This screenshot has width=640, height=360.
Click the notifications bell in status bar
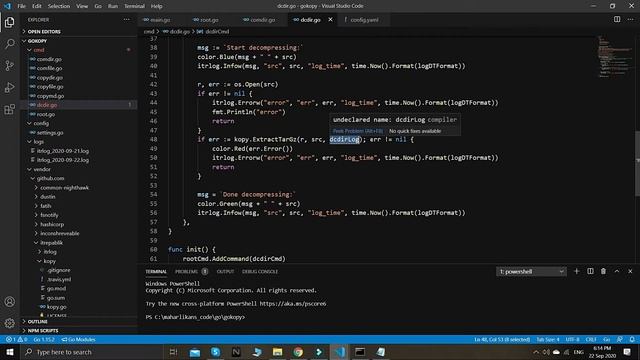pos(632,339)
